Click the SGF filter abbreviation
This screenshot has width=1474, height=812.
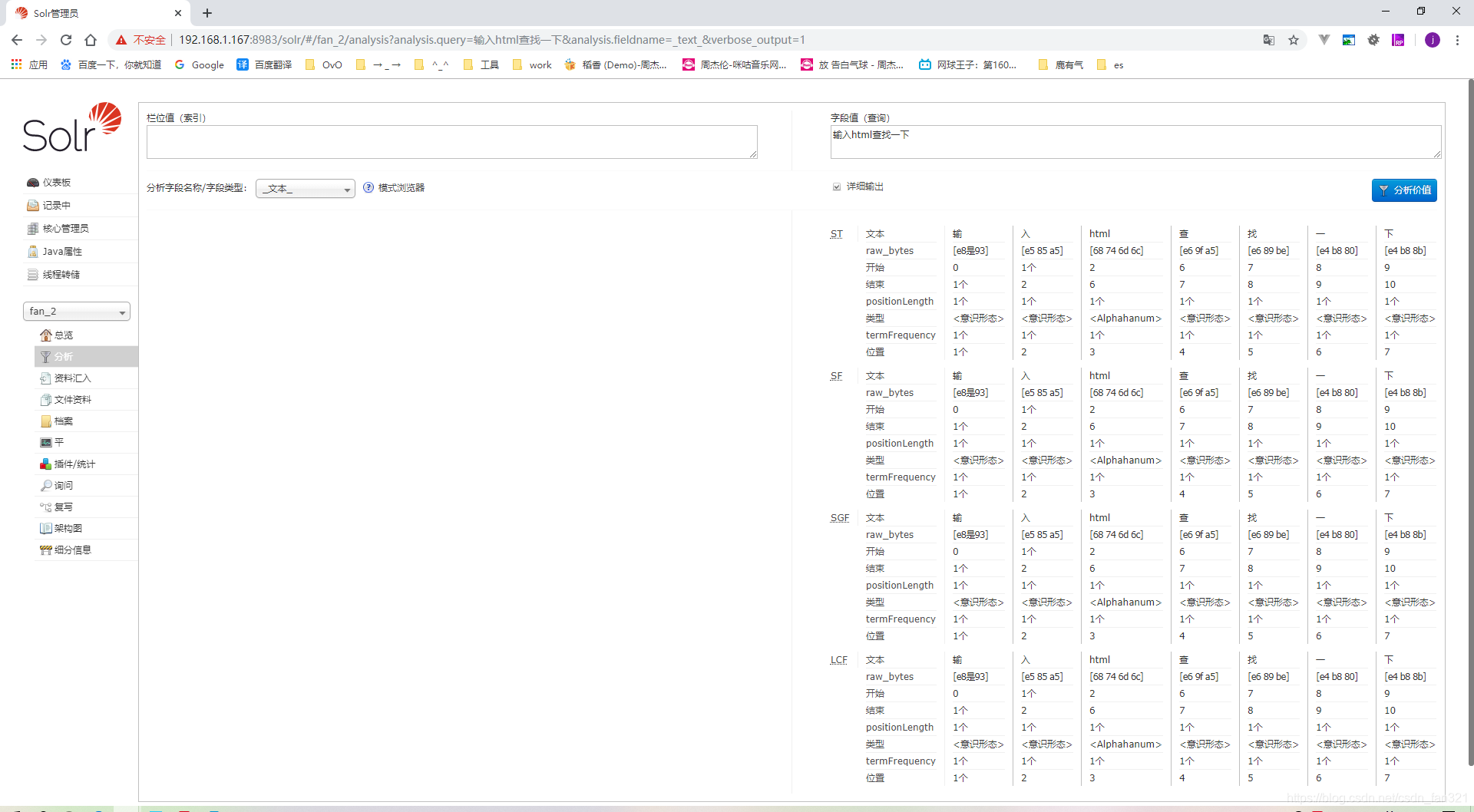tap(840, 518)
